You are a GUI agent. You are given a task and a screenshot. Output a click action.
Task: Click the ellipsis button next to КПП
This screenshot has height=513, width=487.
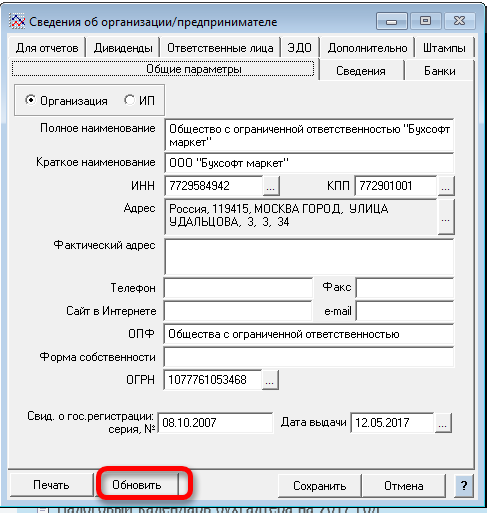click(x=446, y=186)
